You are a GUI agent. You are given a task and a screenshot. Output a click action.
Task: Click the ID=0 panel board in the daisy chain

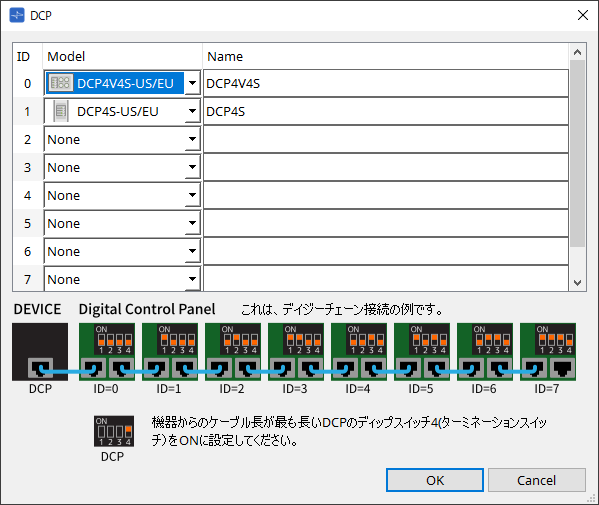click(107, 352)
